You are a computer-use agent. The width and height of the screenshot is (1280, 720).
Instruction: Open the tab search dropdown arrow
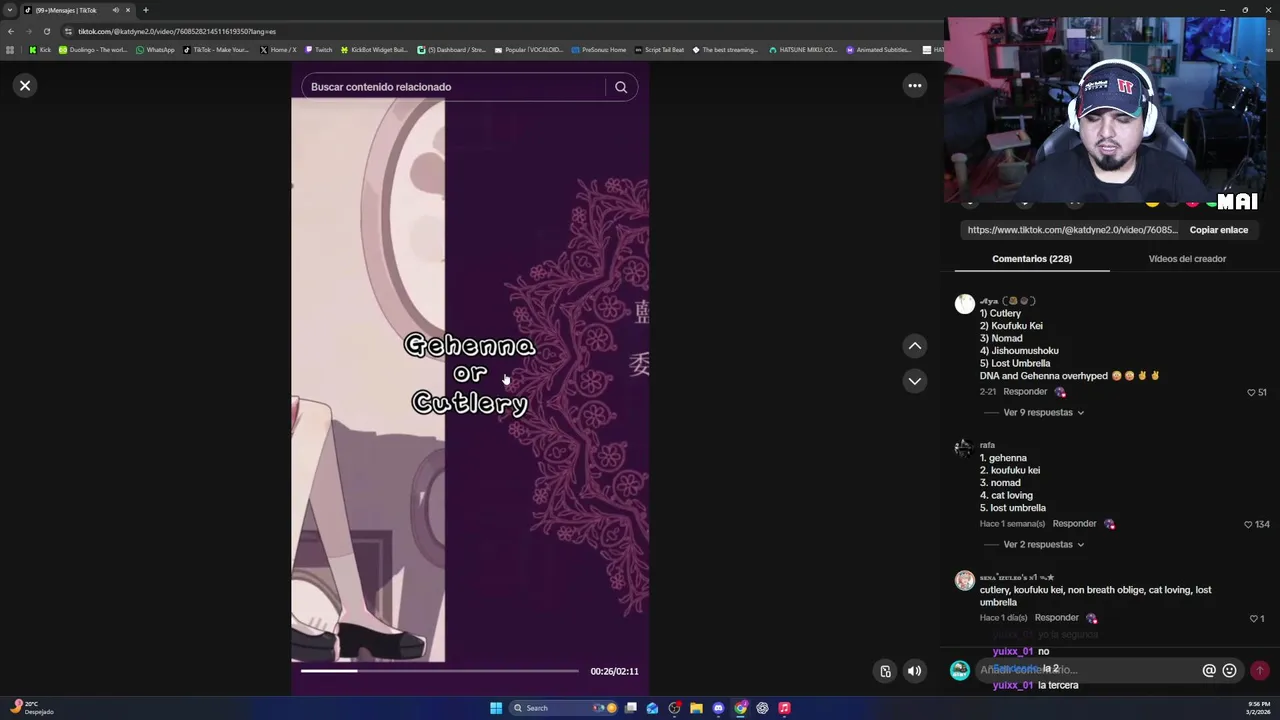(9, 10)
